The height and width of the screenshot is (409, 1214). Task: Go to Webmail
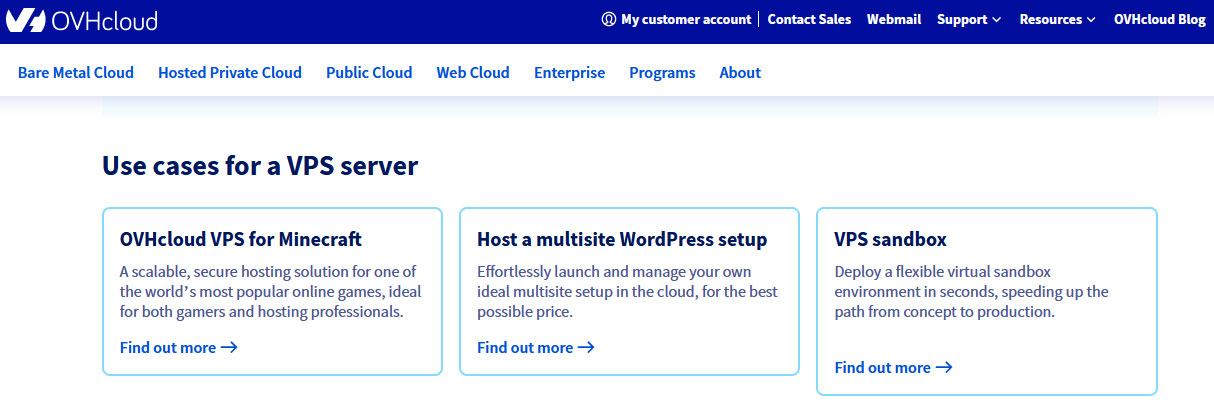[x=894, y=19]
